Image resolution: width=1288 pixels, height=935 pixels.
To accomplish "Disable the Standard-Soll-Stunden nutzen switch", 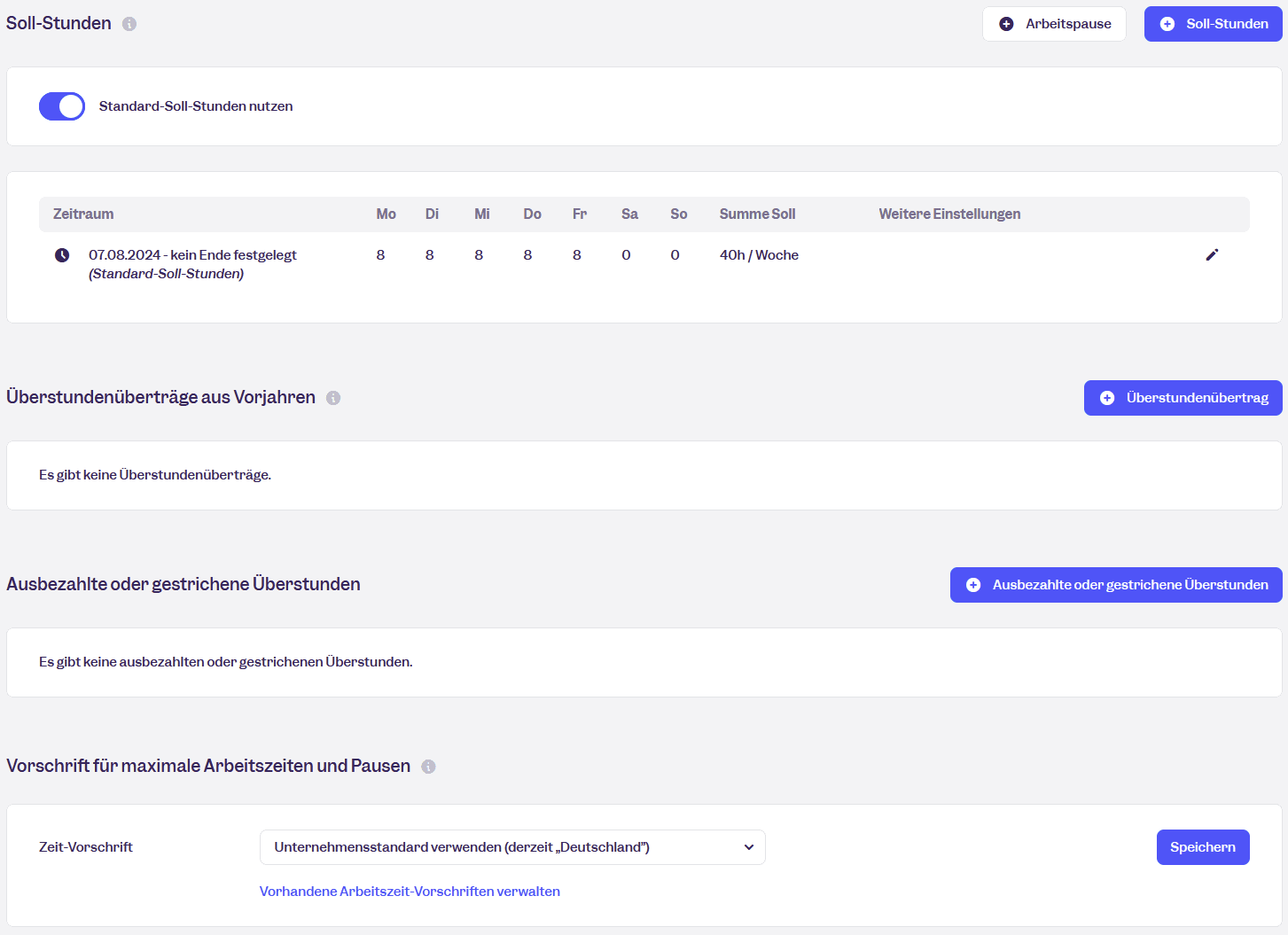I will [x=62, y=106].
